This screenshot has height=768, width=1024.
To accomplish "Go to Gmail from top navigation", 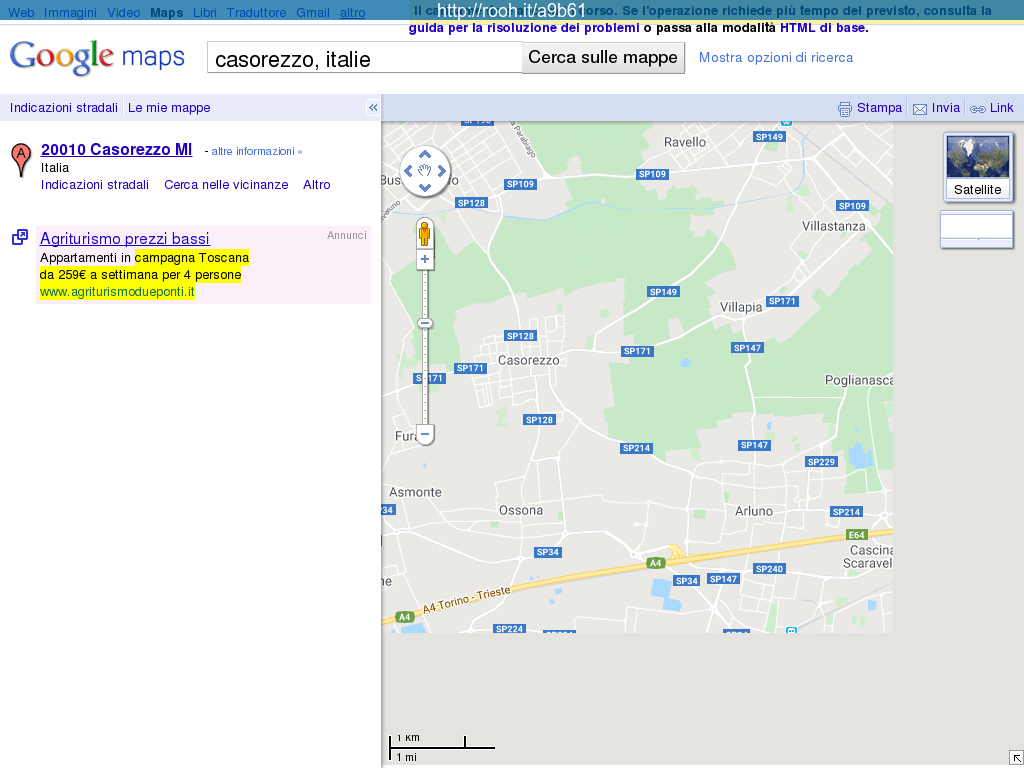I will (313, 13).
